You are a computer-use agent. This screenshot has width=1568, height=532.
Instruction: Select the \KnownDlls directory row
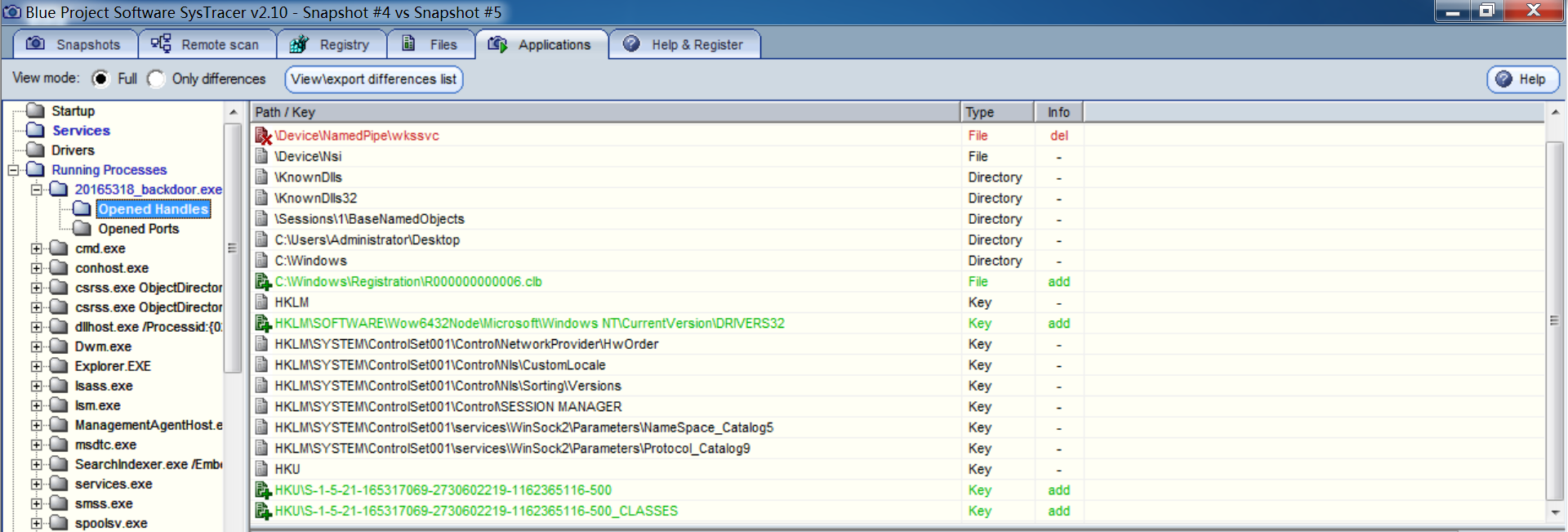(898, 177)
